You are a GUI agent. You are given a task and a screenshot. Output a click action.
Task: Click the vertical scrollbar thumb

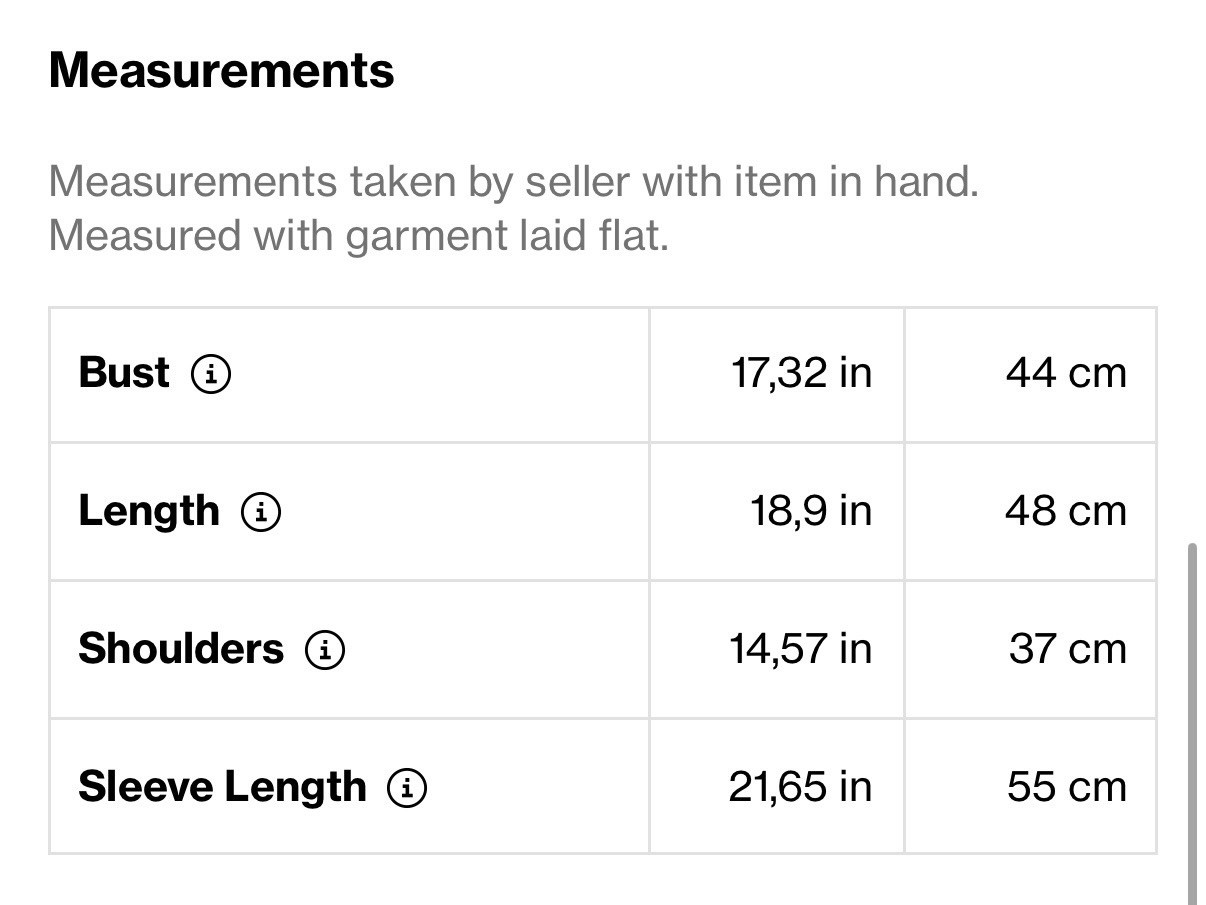pyautogui.click(x=1192, y=724)
